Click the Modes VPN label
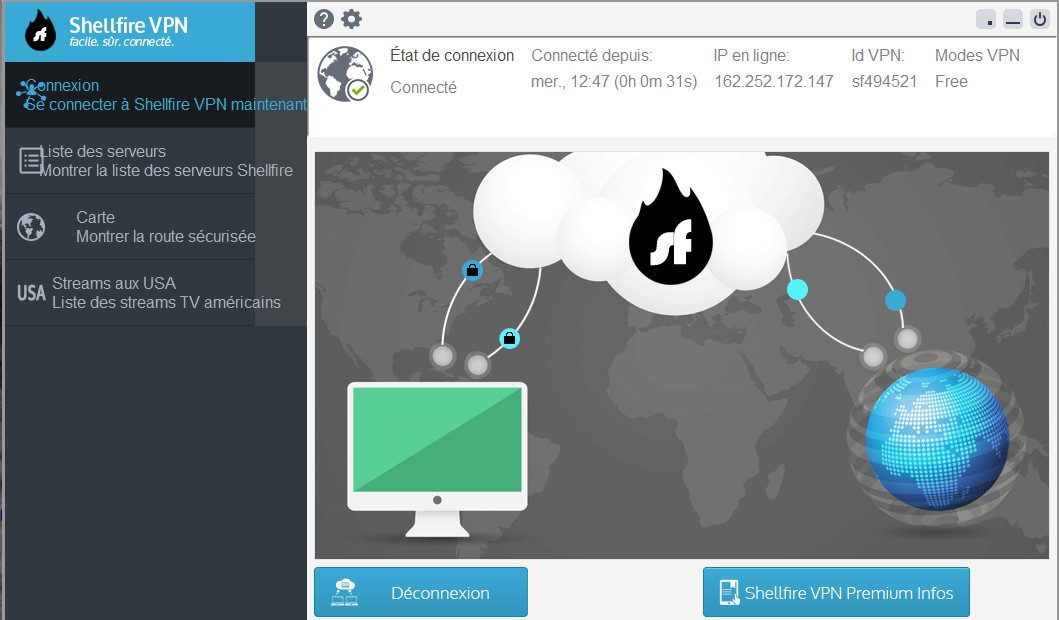The image size is (1059, 620). pyautogui.click(x=977, y=55)
